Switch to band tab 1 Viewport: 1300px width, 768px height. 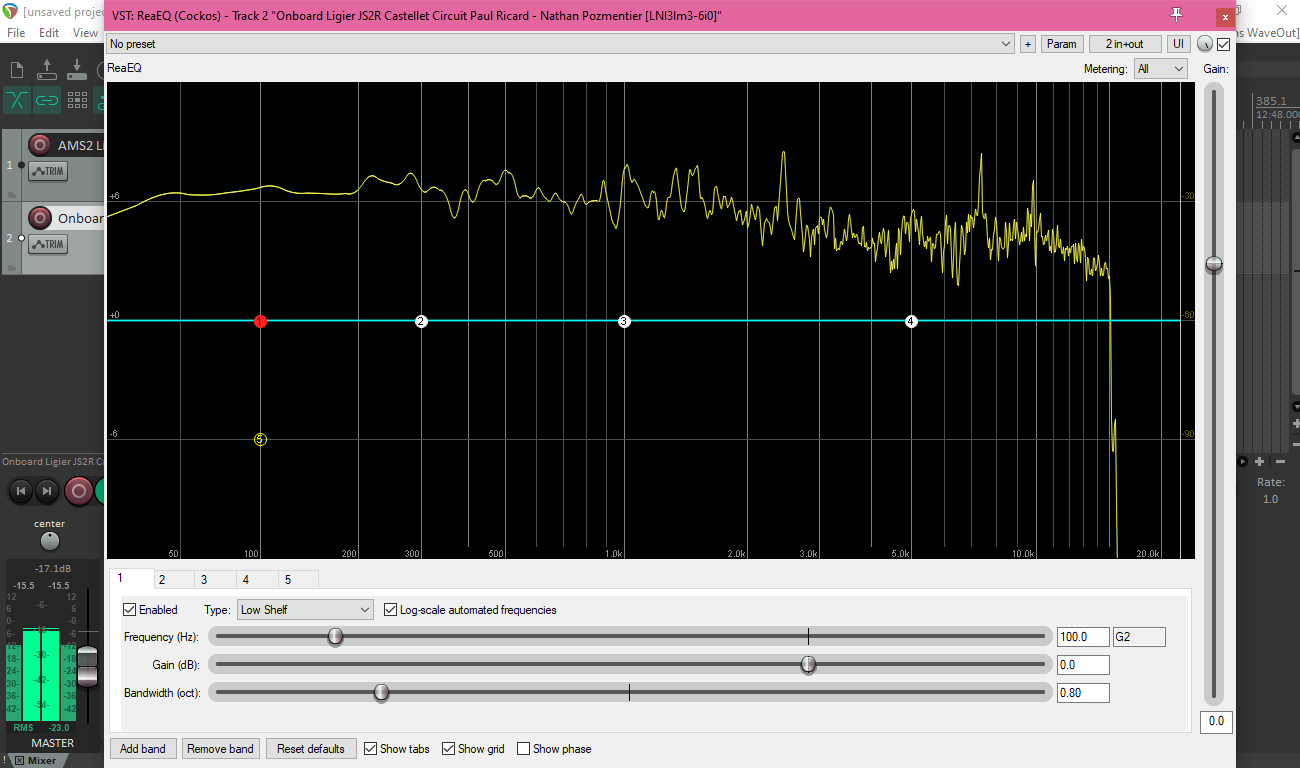click(x=133, y=579)
